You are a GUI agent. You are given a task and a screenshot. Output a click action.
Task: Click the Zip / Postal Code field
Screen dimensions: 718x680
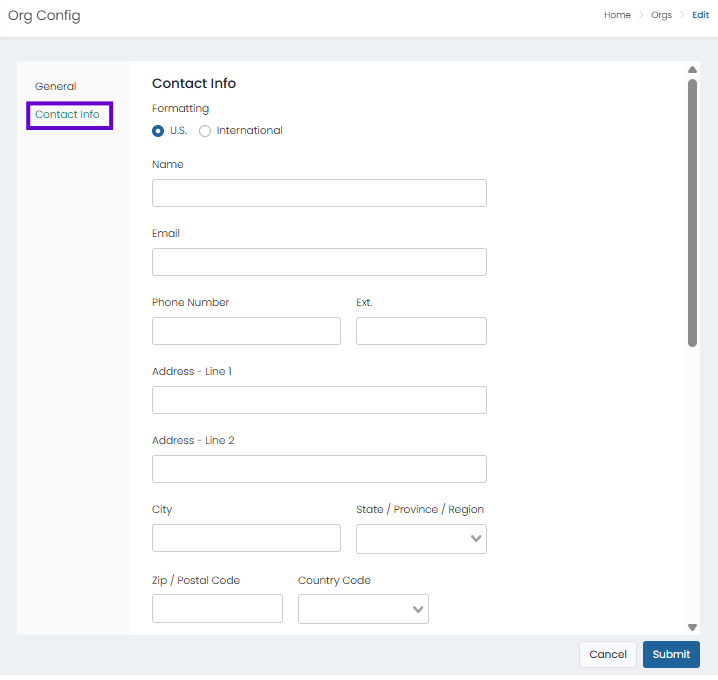click(x=217, y=609)
